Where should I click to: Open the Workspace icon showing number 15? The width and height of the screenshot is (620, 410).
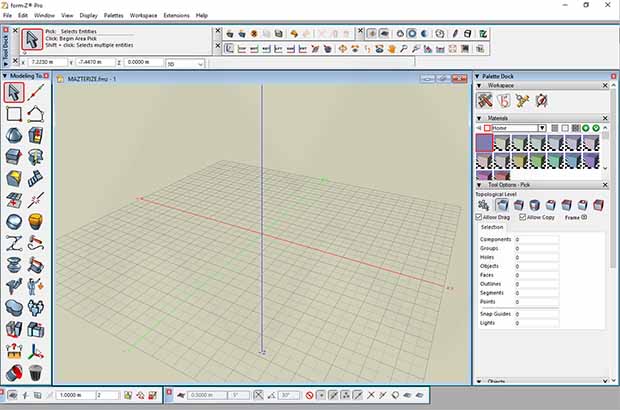pyautogui.click(x=503, y=101)
